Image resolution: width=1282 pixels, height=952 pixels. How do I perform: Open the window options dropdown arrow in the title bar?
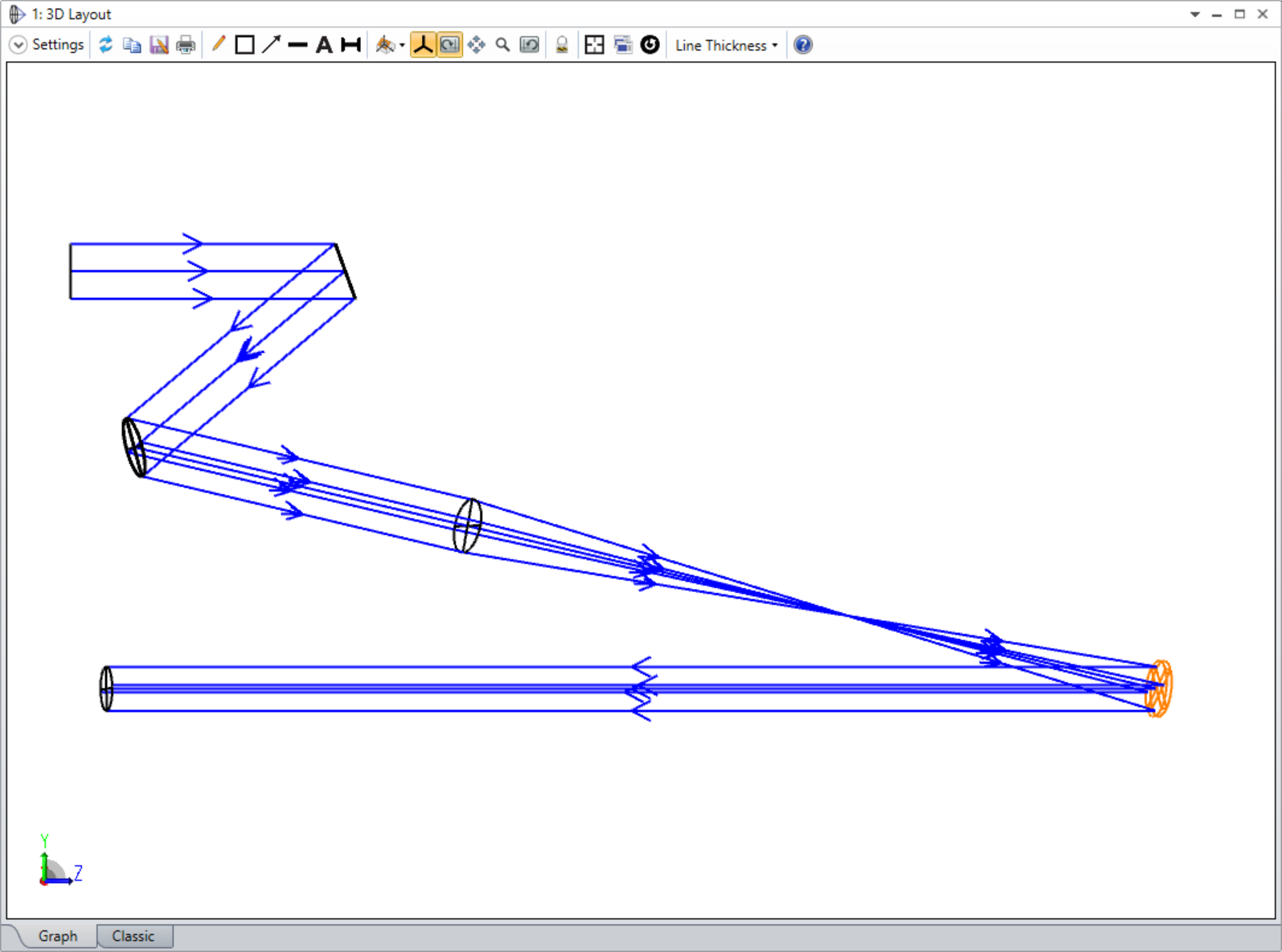coord(1195,14)
